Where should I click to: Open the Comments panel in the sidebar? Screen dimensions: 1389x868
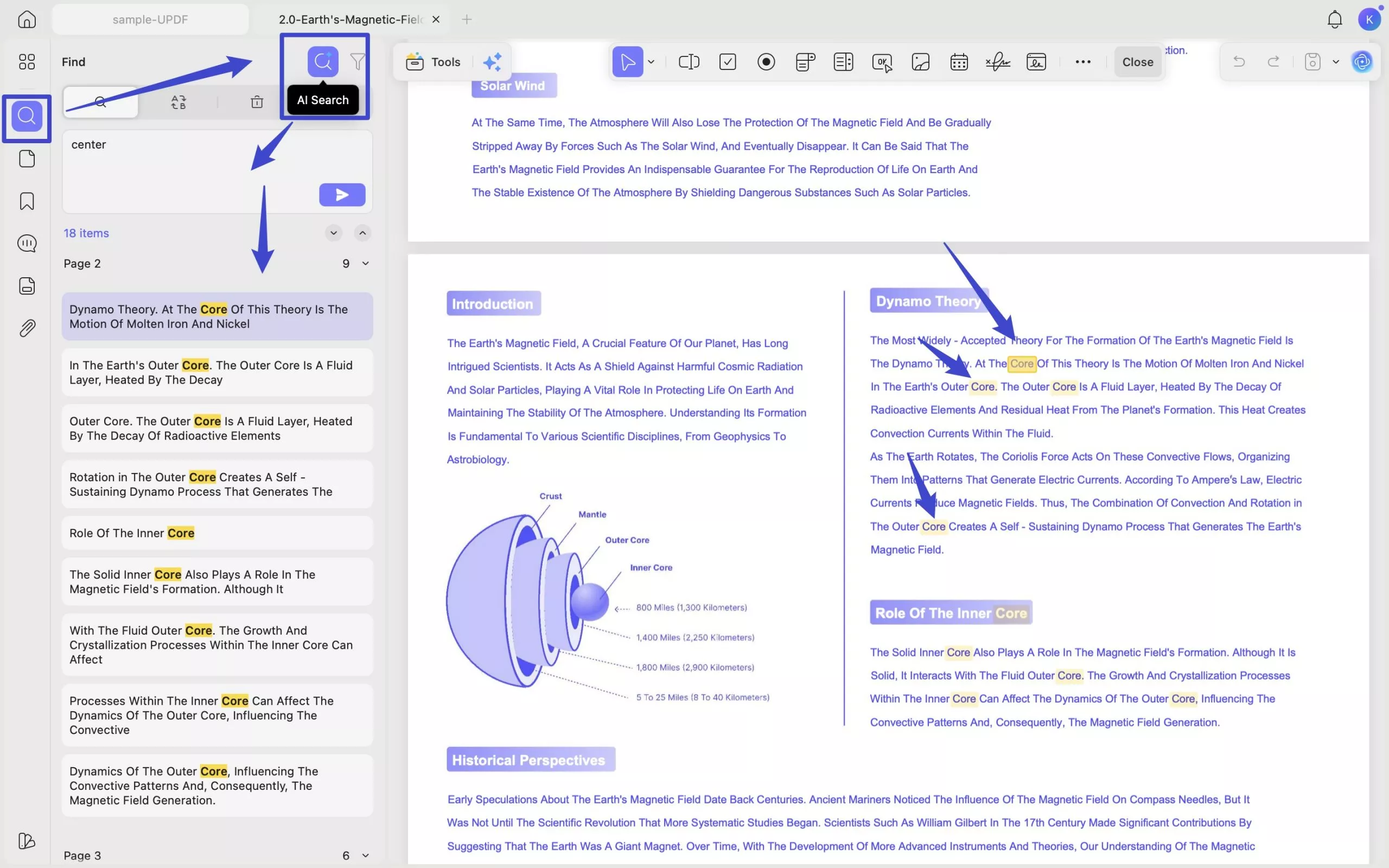(x=27, y=244)
